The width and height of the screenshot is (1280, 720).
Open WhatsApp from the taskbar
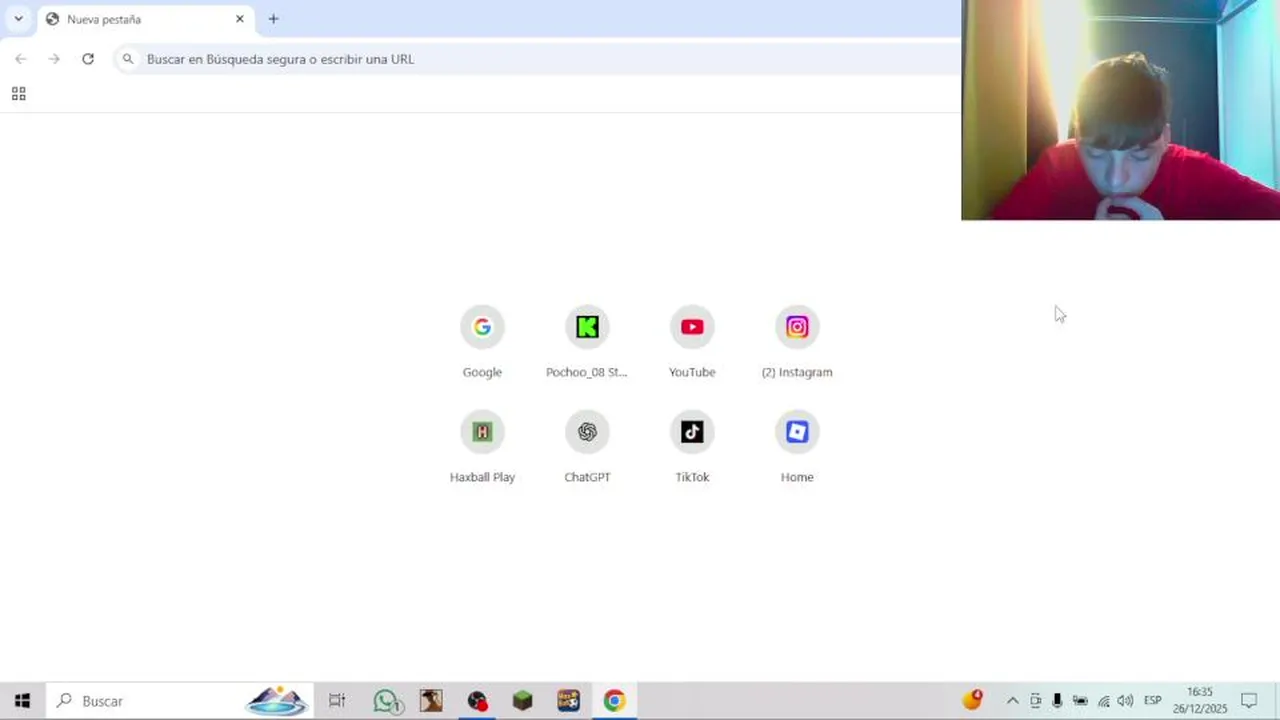click(x=387, y=701)
